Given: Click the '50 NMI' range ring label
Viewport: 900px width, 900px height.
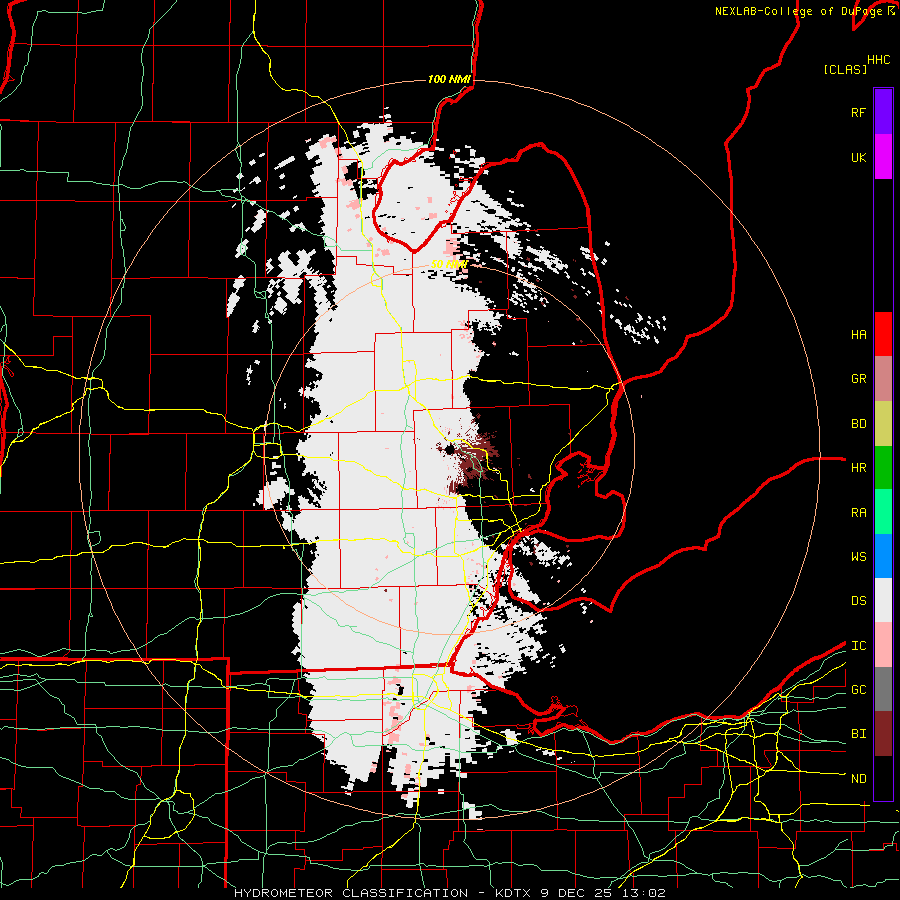Looking at the screenshot, I should (449, 264).
